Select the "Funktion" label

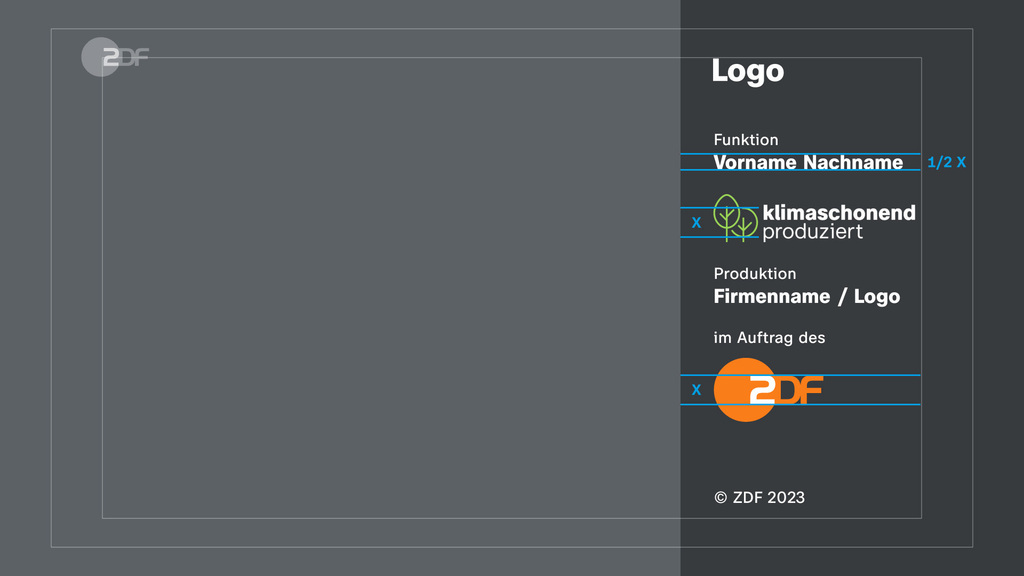(x=746, y=140)
